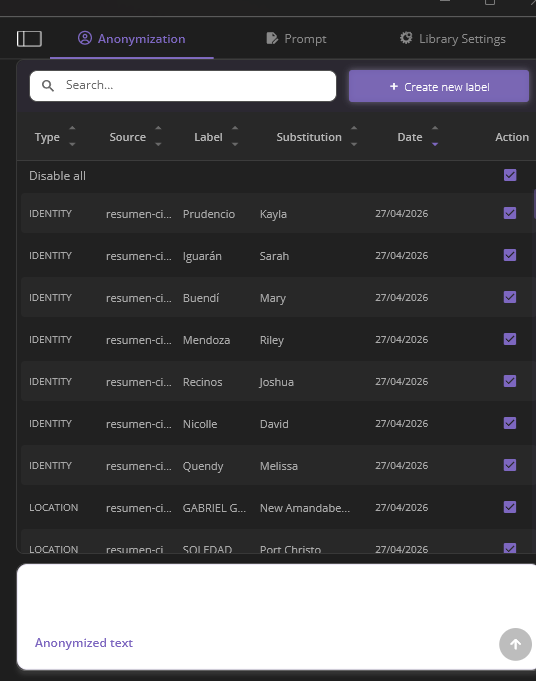Click the Buendí label cell
Image resolution: width=536 pixels, height=681 pixels.
[x=201, y=298]
